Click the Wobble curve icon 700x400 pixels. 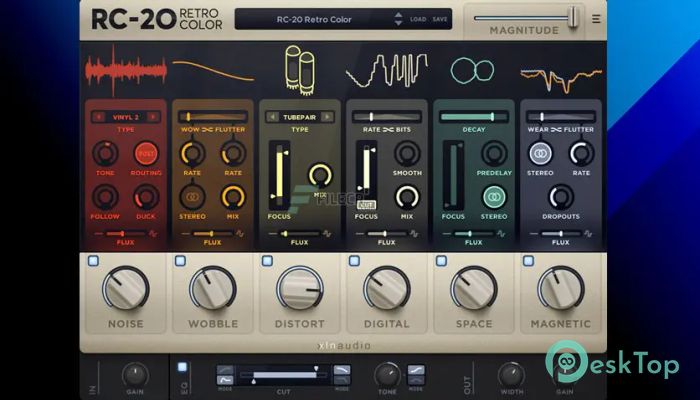[213, 71]
